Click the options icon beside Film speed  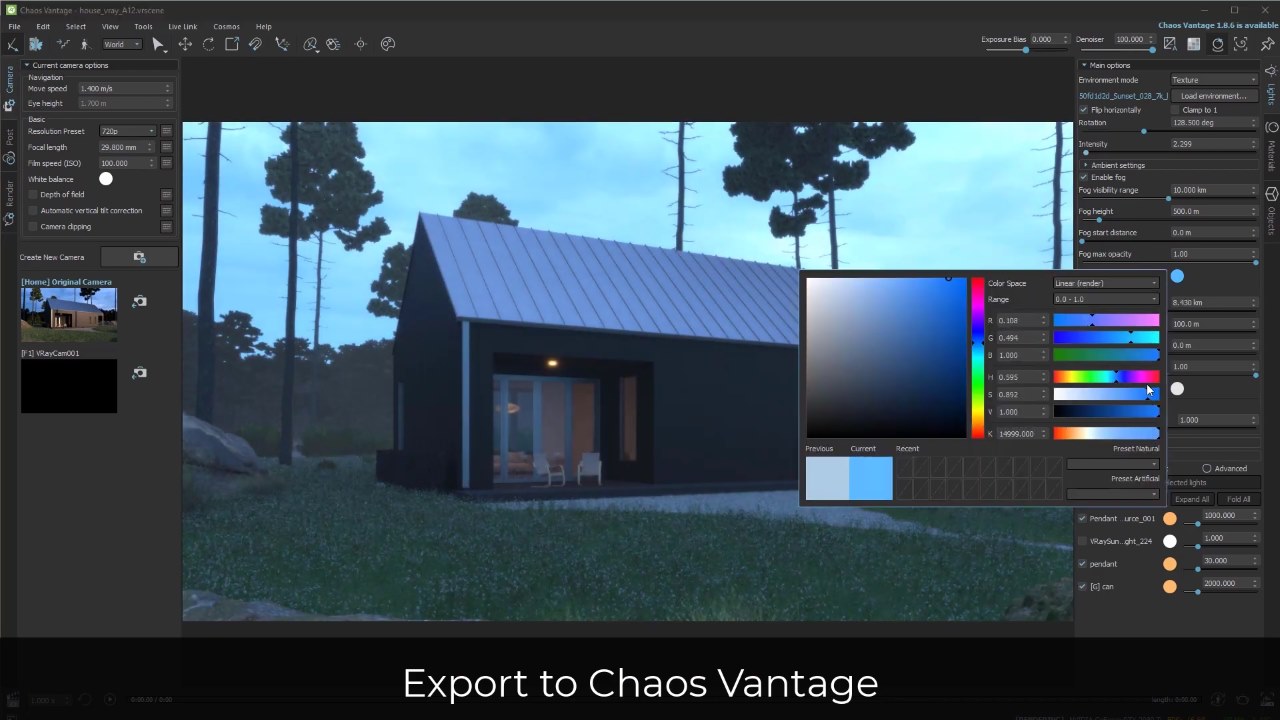(166, 163)
